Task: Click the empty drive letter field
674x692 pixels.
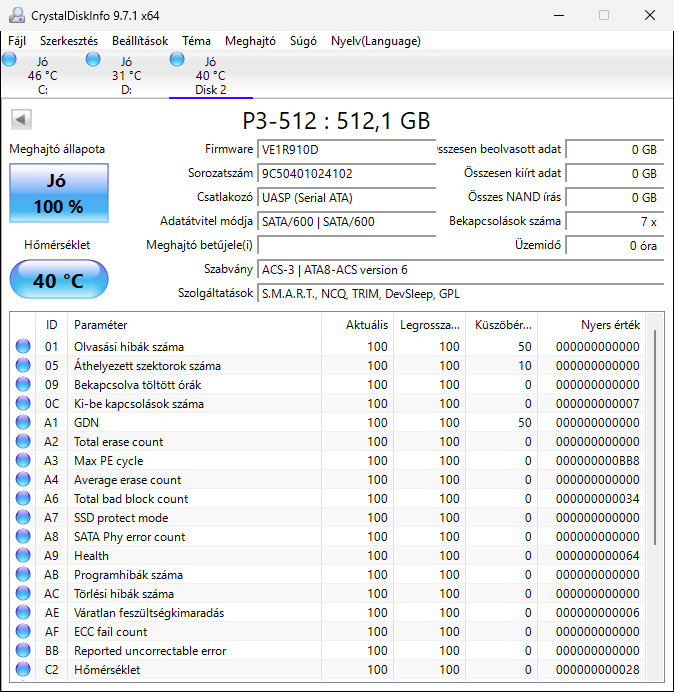Action: click(346, 245)
